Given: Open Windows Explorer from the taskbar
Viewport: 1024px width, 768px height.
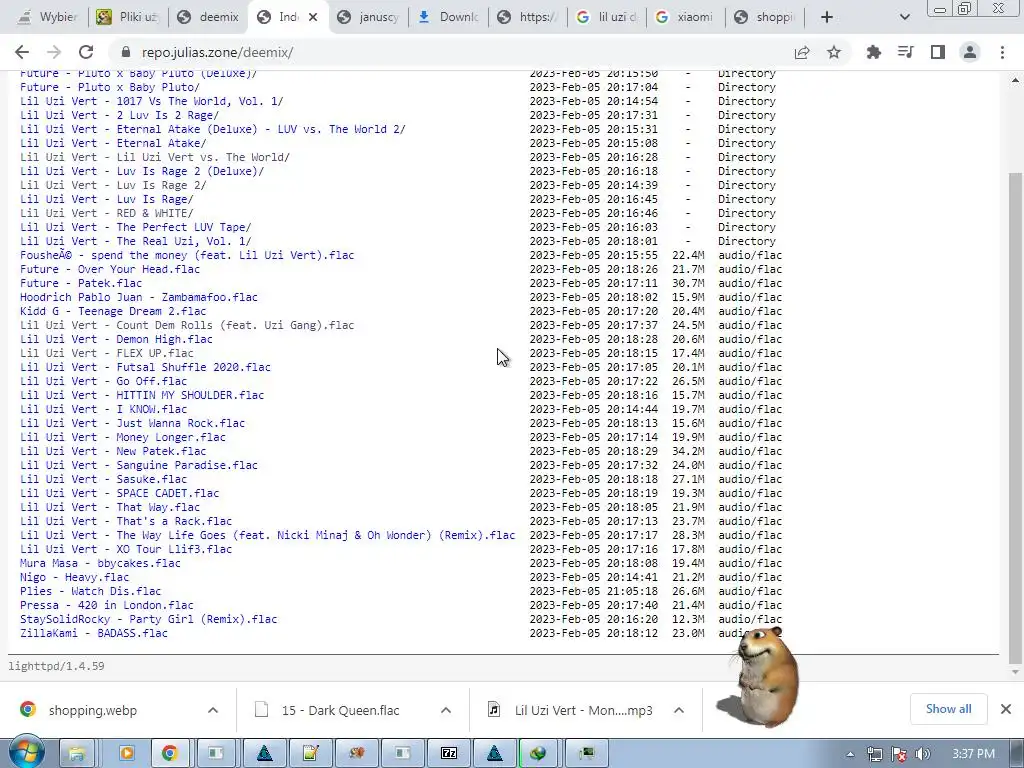Looking at the screenshot, I should pyautogui.click(x=77, y=753).
